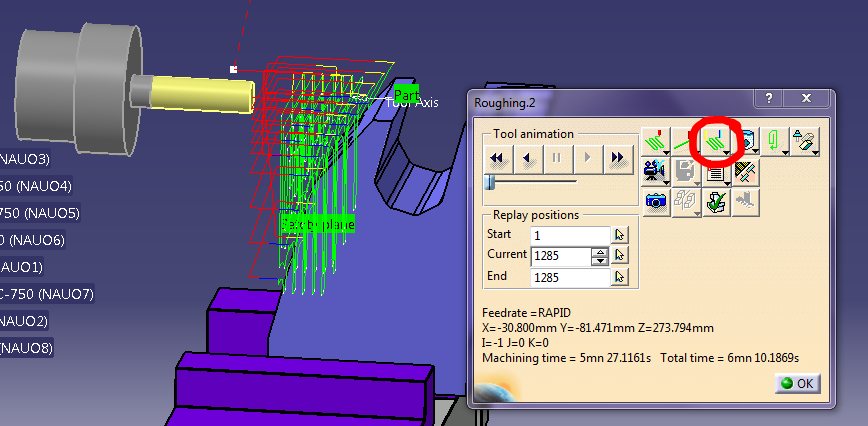Click the Start replay position field
Screen dimensions: 868x426
pyautogui.click(x=570, y=235)
